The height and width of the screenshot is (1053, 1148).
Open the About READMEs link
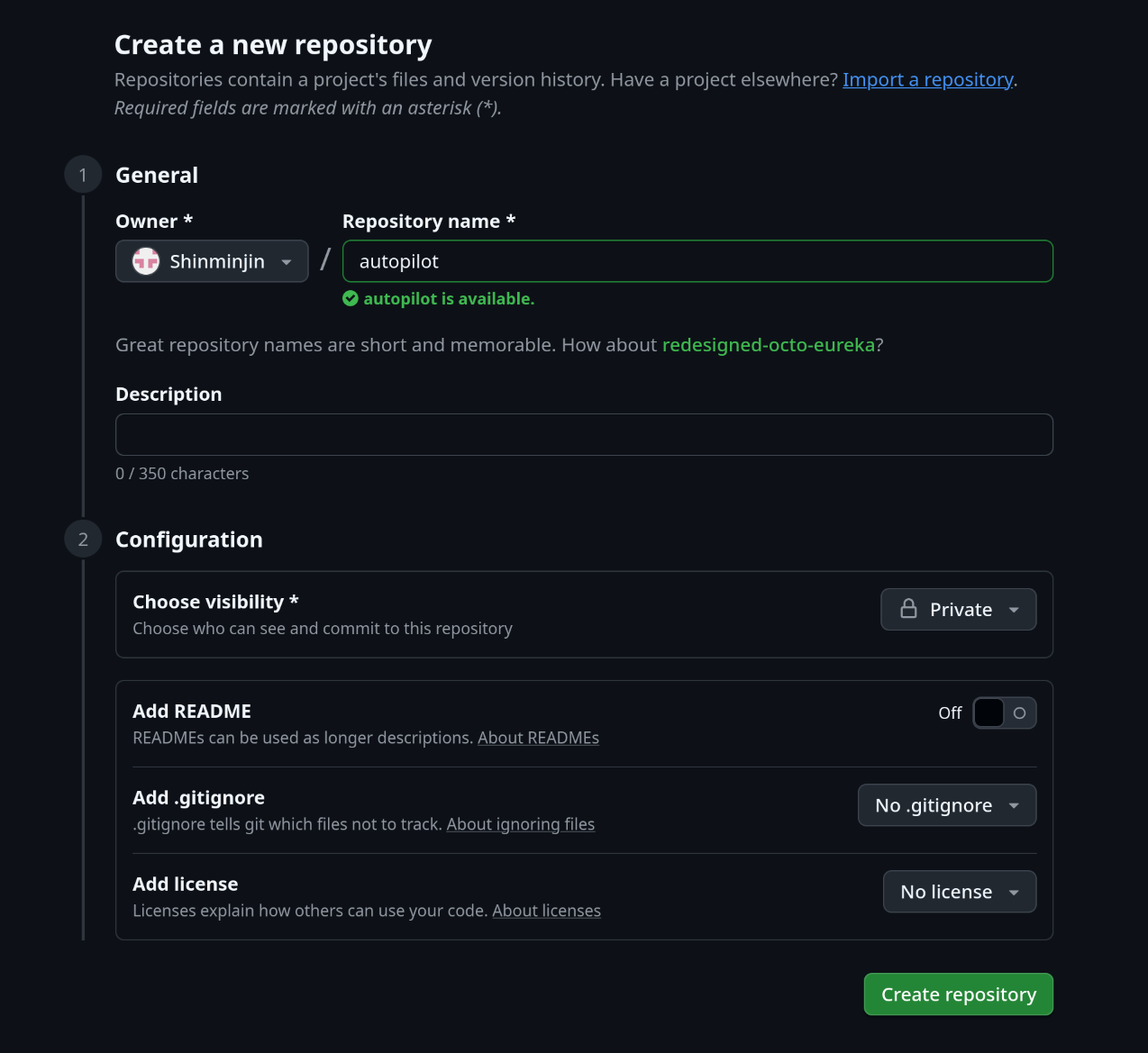pyautogui.click(x=538, y=738)
